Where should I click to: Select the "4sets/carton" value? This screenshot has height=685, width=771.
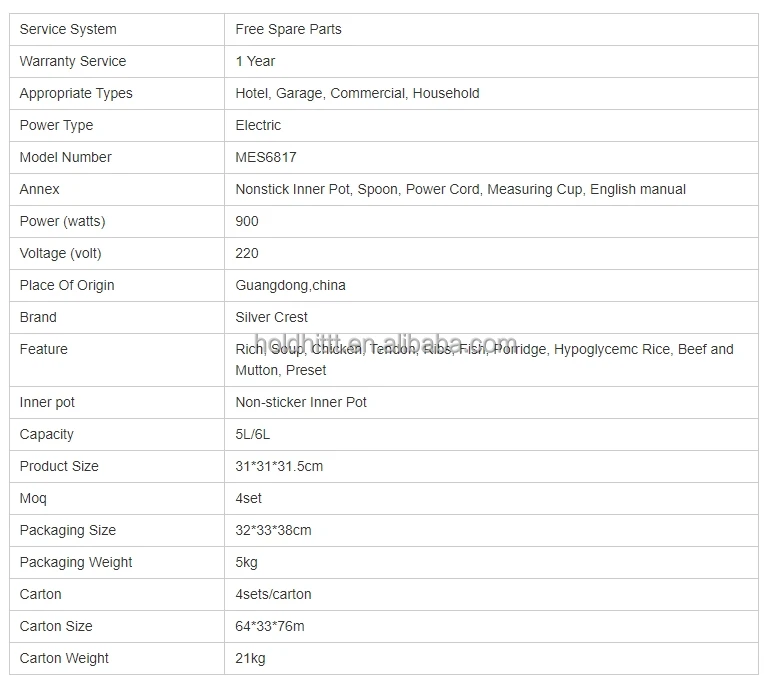273,594
